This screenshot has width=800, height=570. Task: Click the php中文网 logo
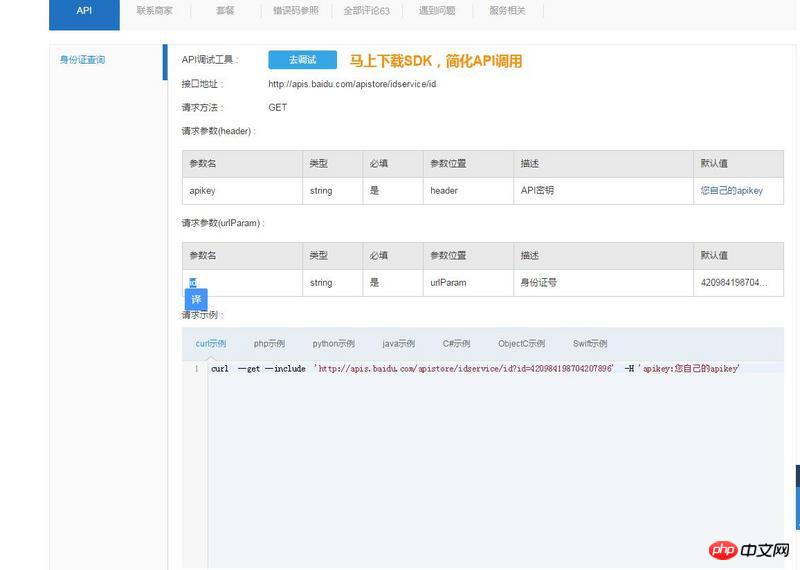(748, 550)
